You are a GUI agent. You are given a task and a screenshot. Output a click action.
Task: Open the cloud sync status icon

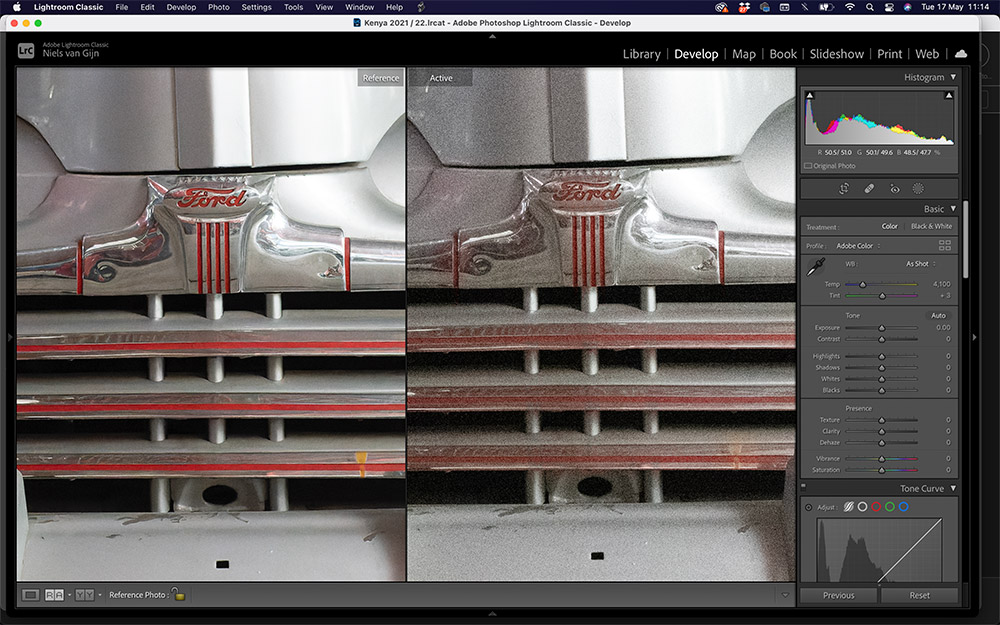[x=961, y=54]
